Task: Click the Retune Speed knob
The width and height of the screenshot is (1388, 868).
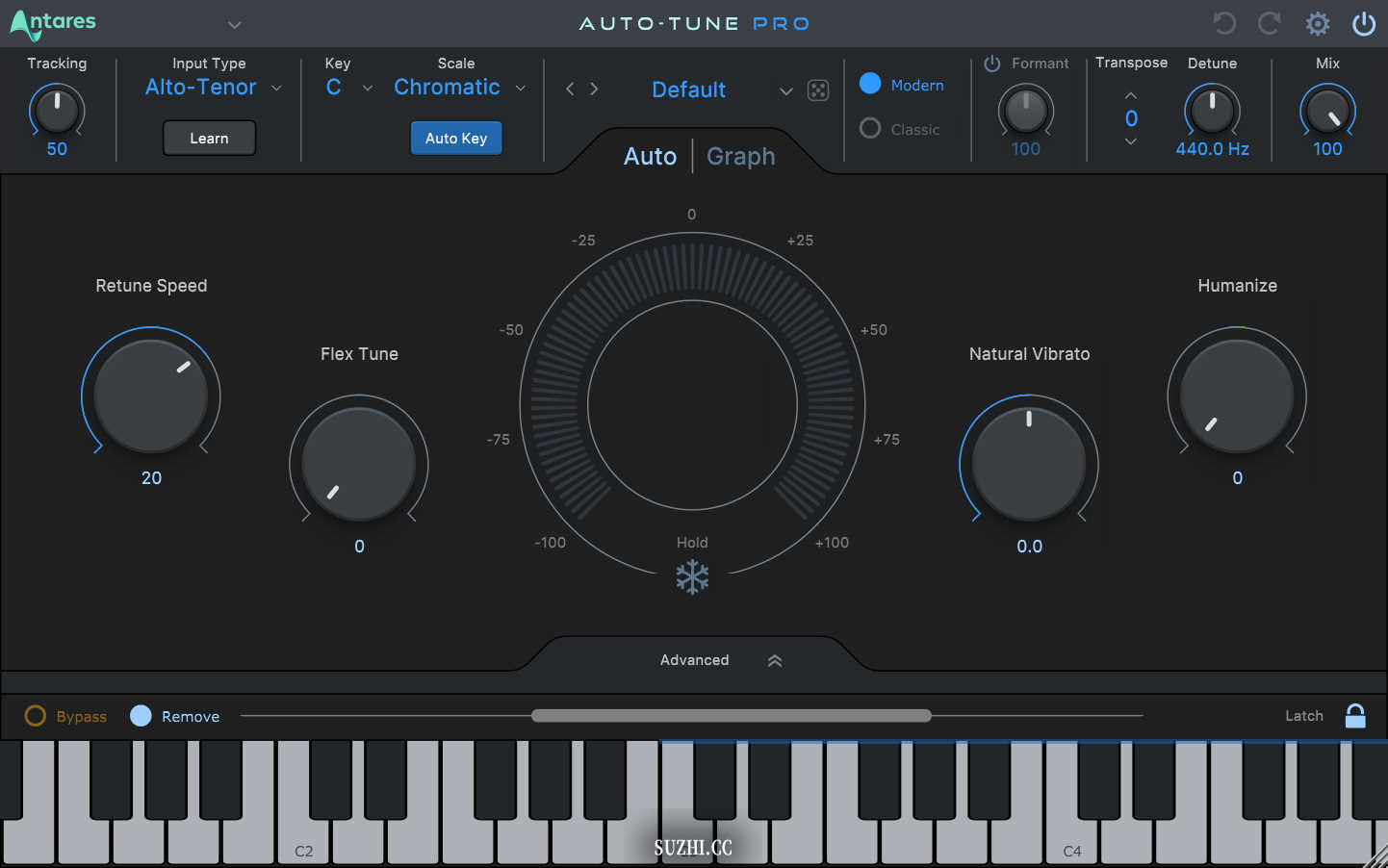Action: (x=151, y=396)
